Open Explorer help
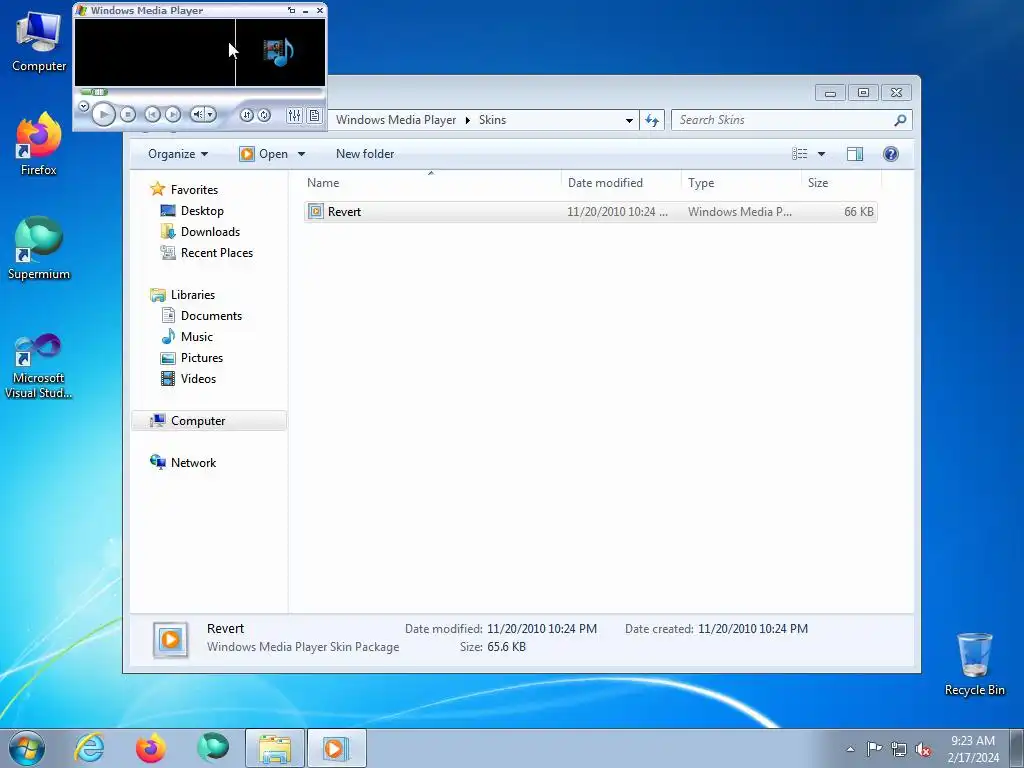The width and height of the screenshot is (1024, 768). (891, 154)
